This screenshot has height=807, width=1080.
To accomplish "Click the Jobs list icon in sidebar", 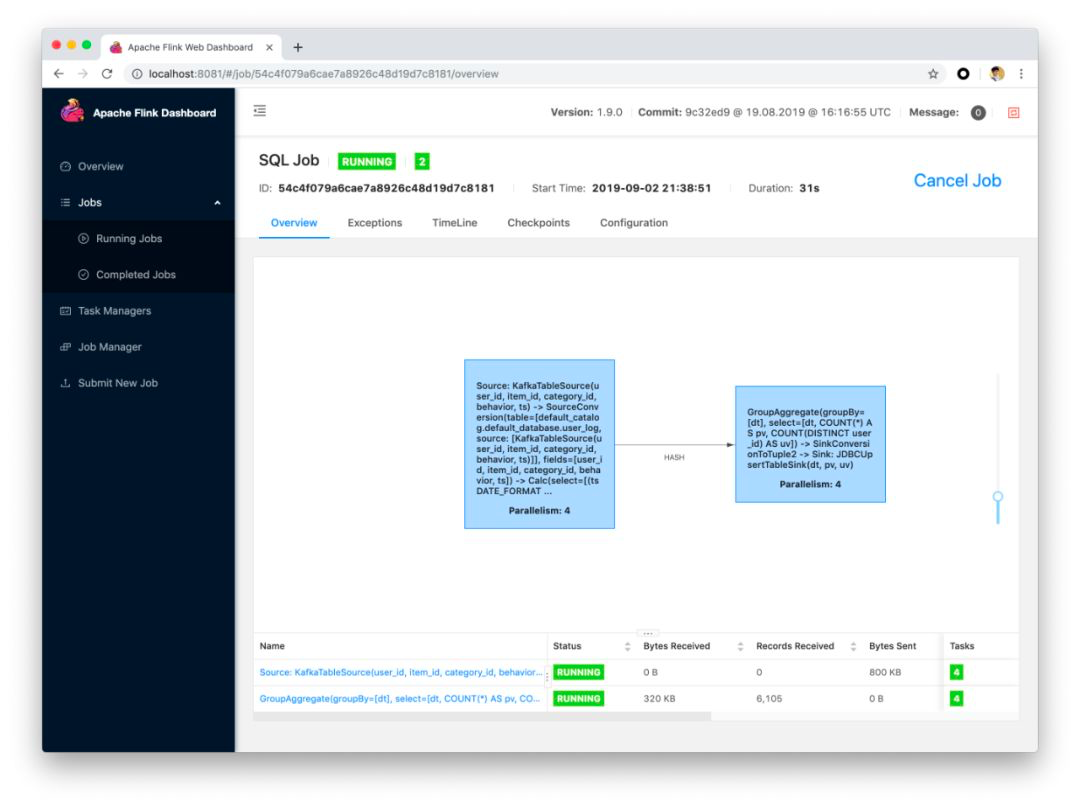I will 65,202.
